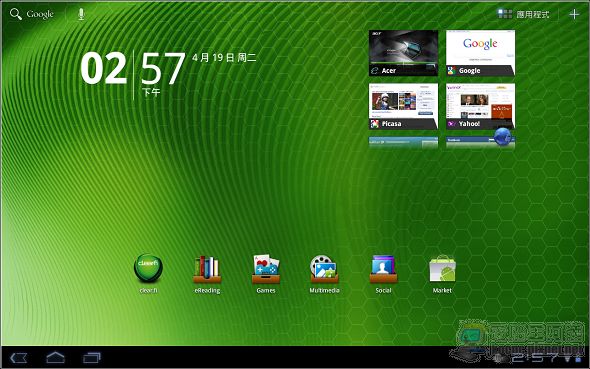Image resolution: width=590 pixels, height=369 pixels.
Task: Click the browser globe icon on bookmarks widget
Action: pos(502,137)
